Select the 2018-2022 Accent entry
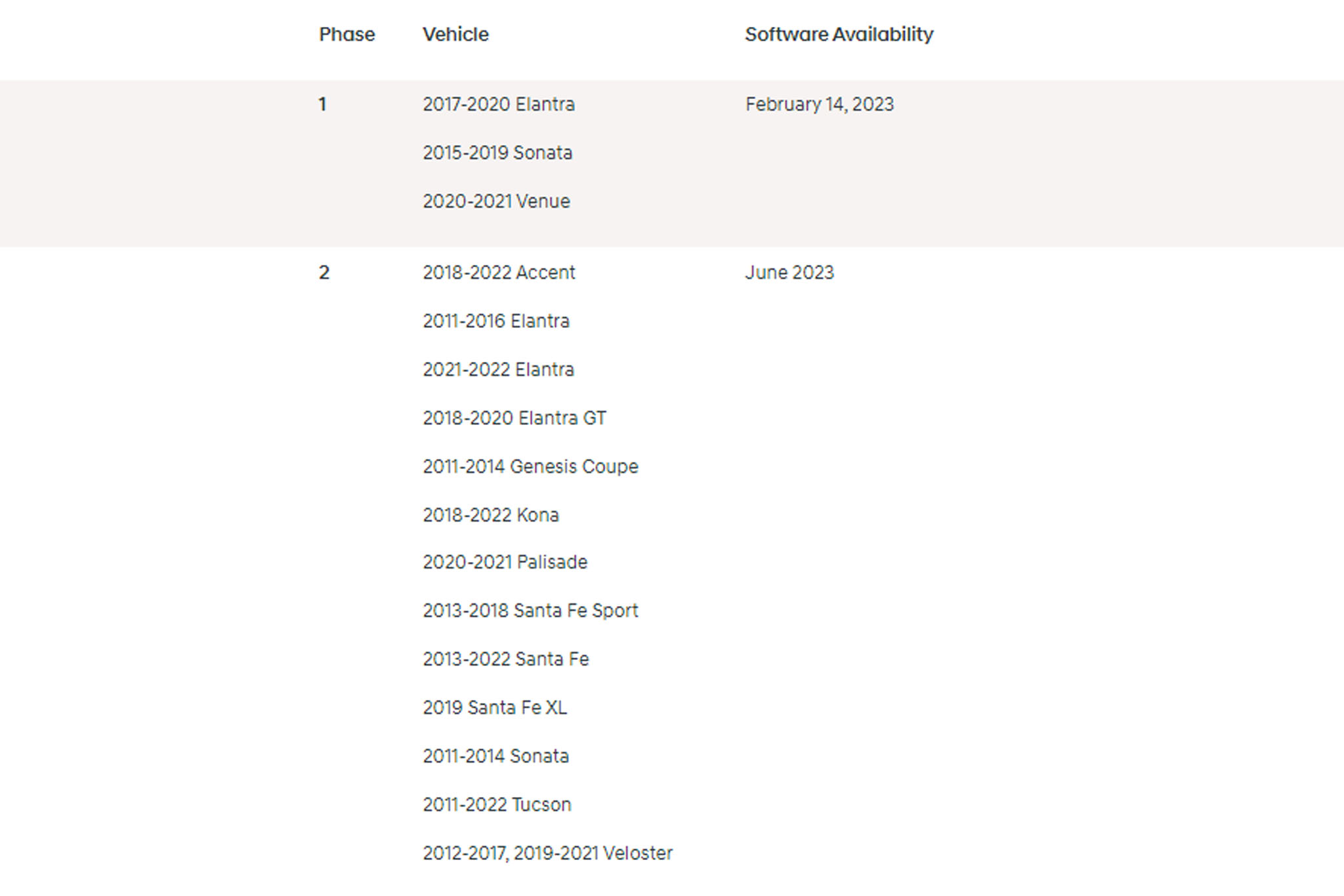The width and height of the screenshot is (1344, 896). [x=499, y=273]
